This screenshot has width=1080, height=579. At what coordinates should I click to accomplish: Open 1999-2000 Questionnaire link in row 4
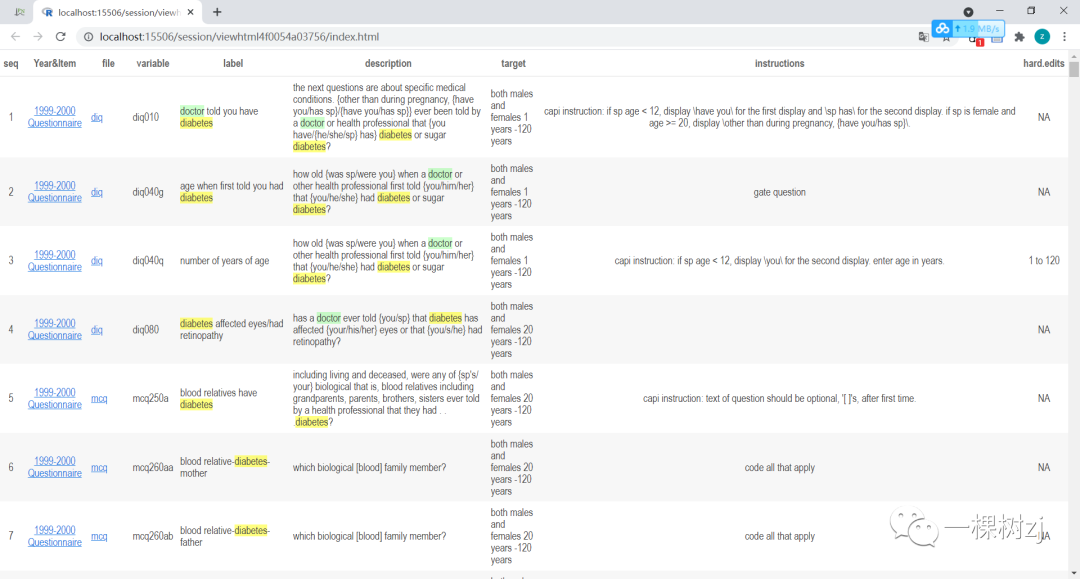click(x=54, y=330)
